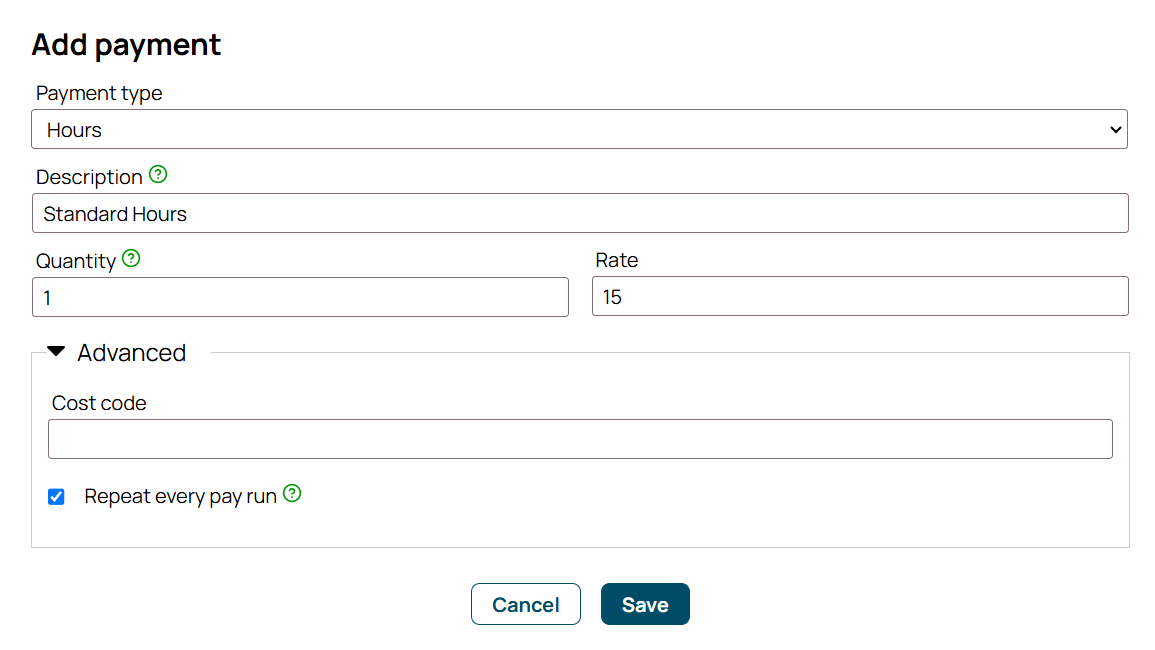This screenshot has height=650, width=1155.
Task: Click the Advanced section heading text
Action: click(132, 353)
